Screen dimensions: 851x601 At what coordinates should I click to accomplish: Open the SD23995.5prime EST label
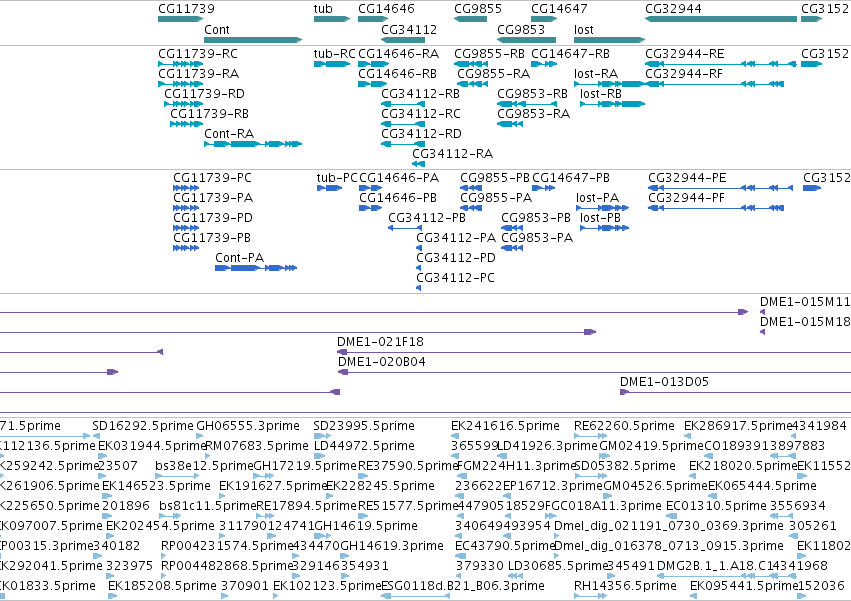364,426
